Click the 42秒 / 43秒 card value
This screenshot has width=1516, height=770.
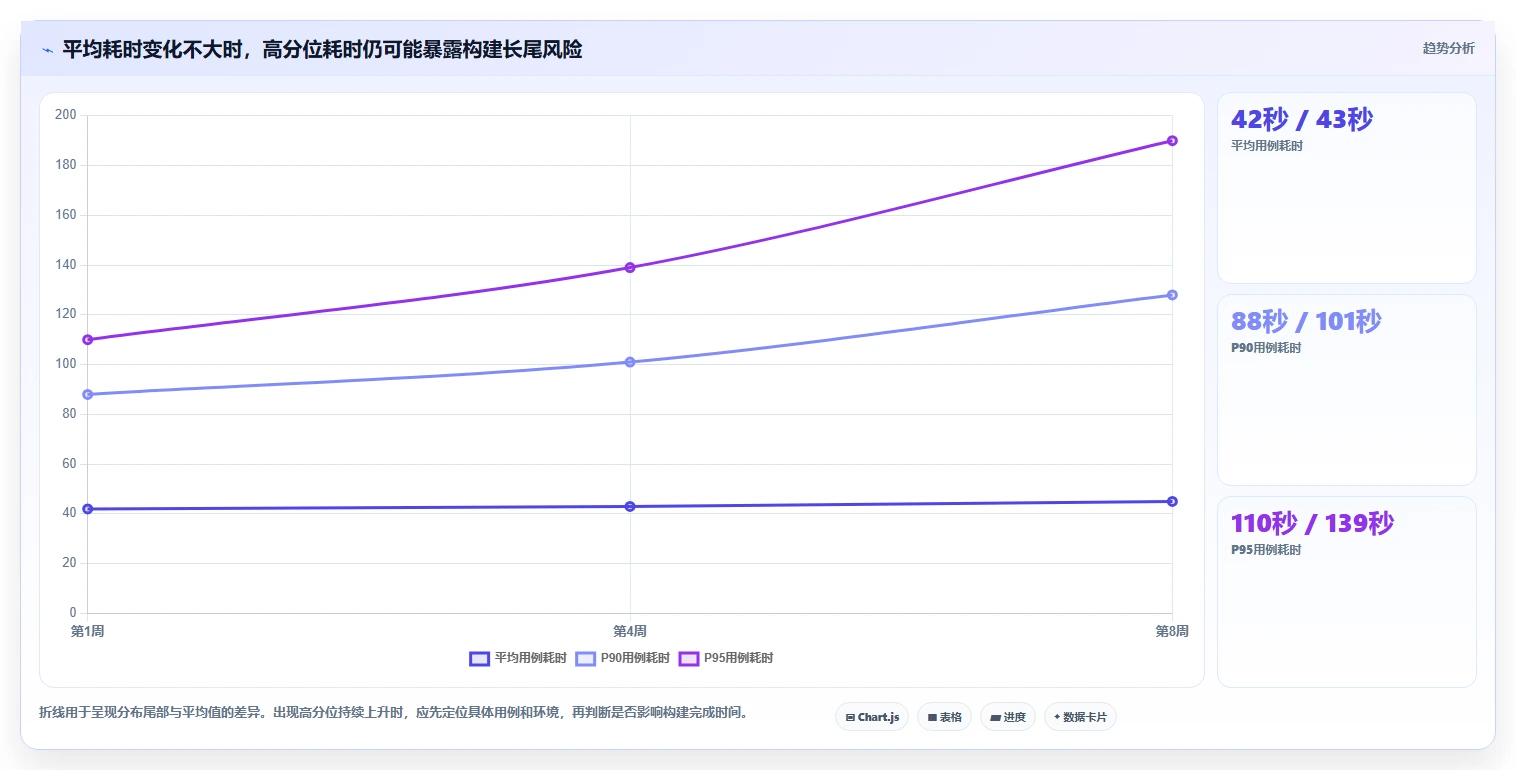(x=1302, y=119)
